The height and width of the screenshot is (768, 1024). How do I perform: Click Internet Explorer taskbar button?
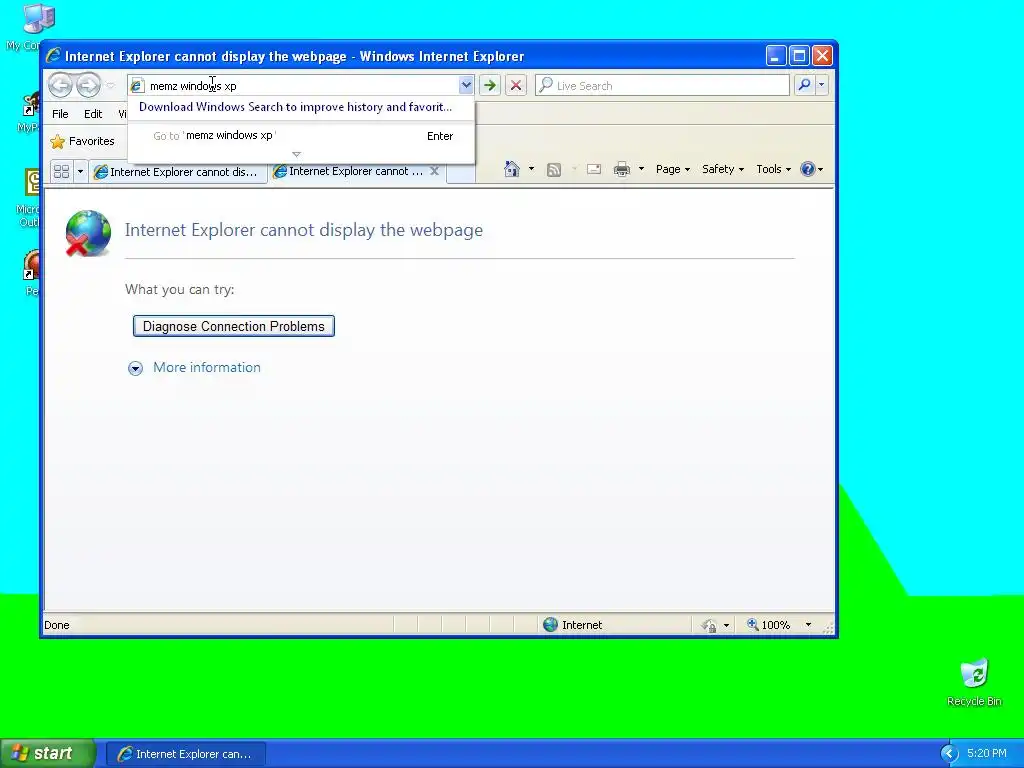tap(186, 754)
